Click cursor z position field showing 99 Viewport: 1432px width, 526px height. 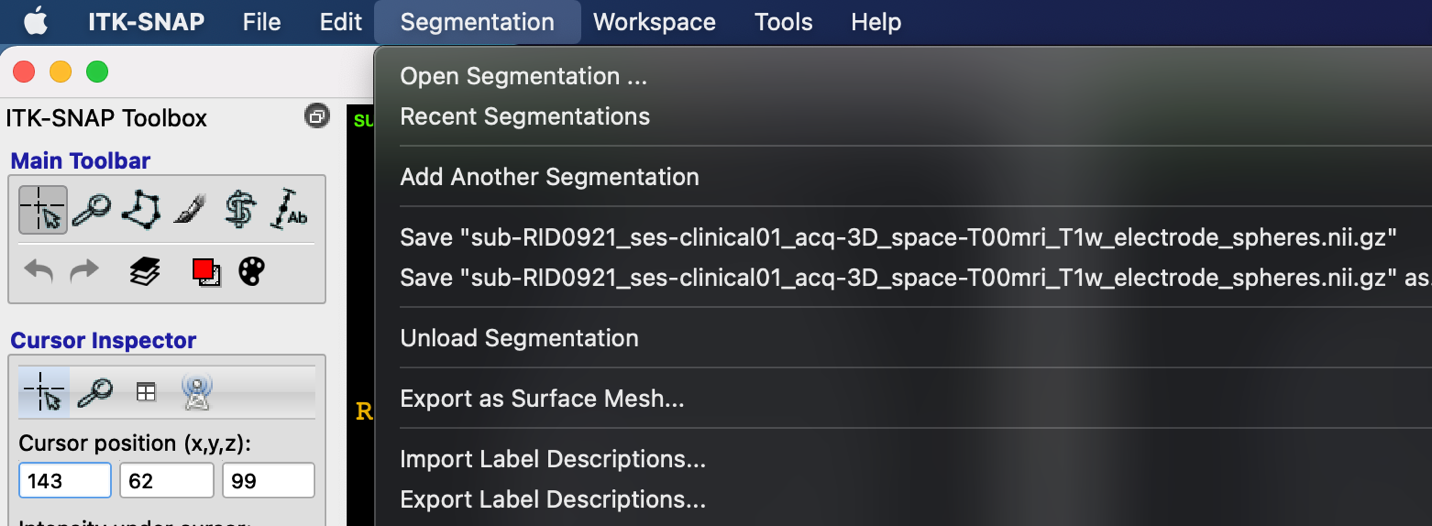(268, 481)
